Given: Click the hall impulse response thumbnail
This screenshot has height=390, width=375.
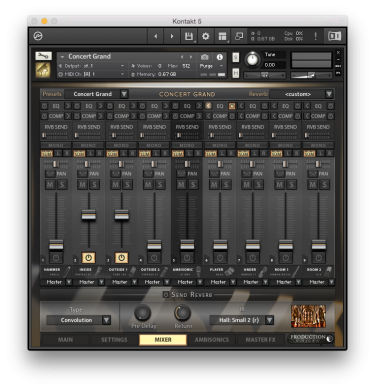Looking at the screenshot, I should pyautogui.click(x=308, y=316).
